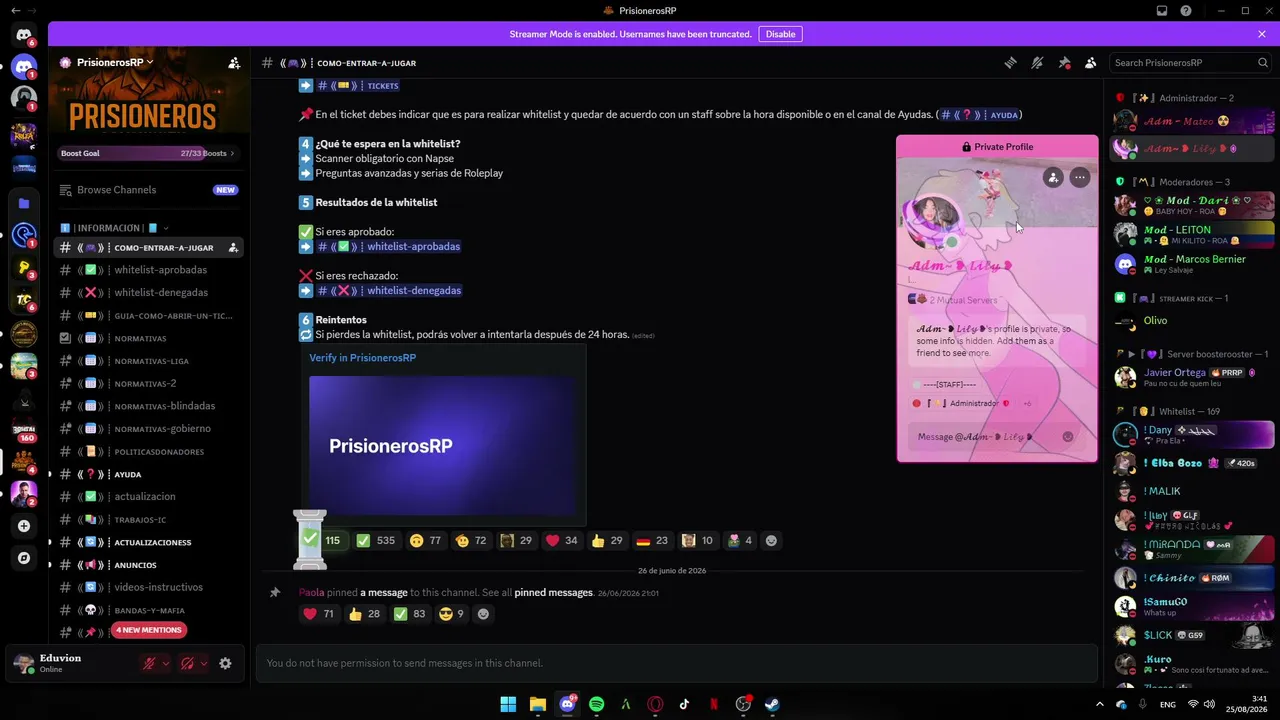Screen dimensions: 1280x720
Task: Expand the extra roles count on profile popup
Action: pos(1026,403)
